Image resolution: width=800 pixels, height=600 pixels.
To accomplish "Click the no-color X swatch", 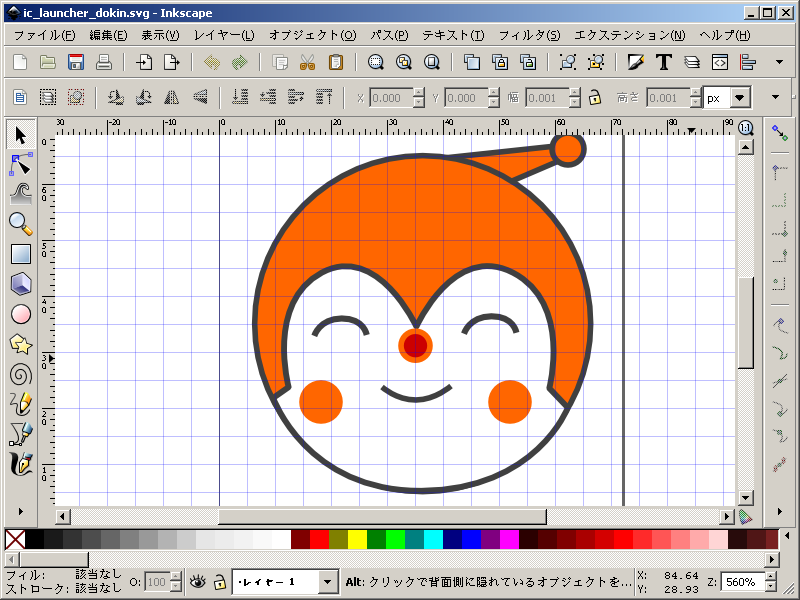I will [14, 540].
